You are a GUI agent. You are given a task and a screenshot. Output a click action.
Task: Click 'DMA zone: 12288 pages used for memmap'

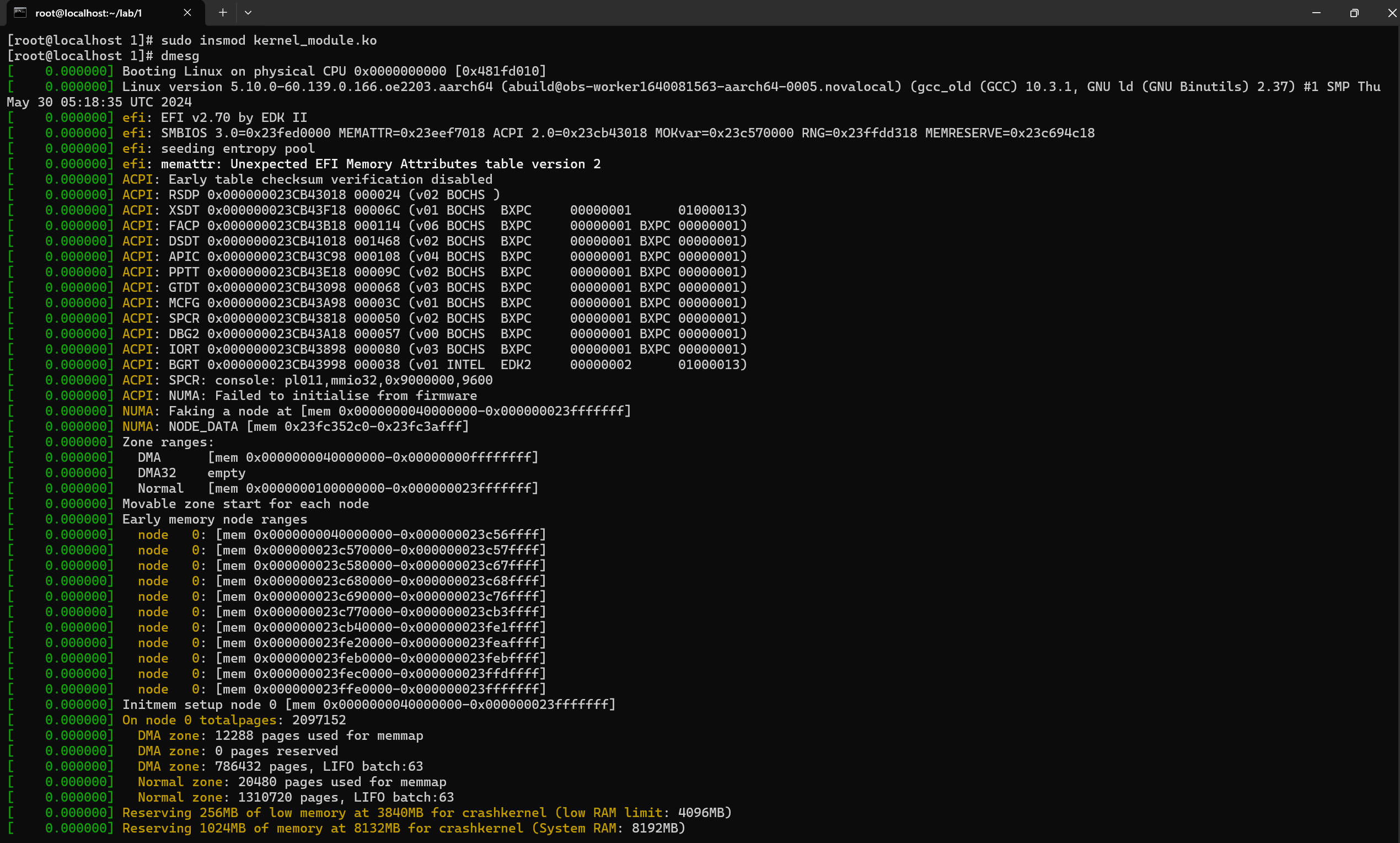click(x=281, y=735)
